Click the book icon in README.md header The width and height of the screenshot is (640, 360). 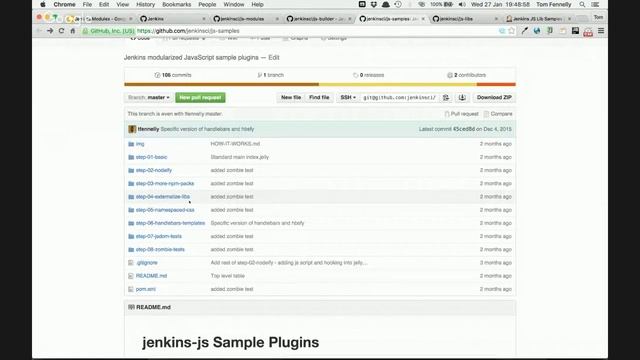tap(131, 307)
